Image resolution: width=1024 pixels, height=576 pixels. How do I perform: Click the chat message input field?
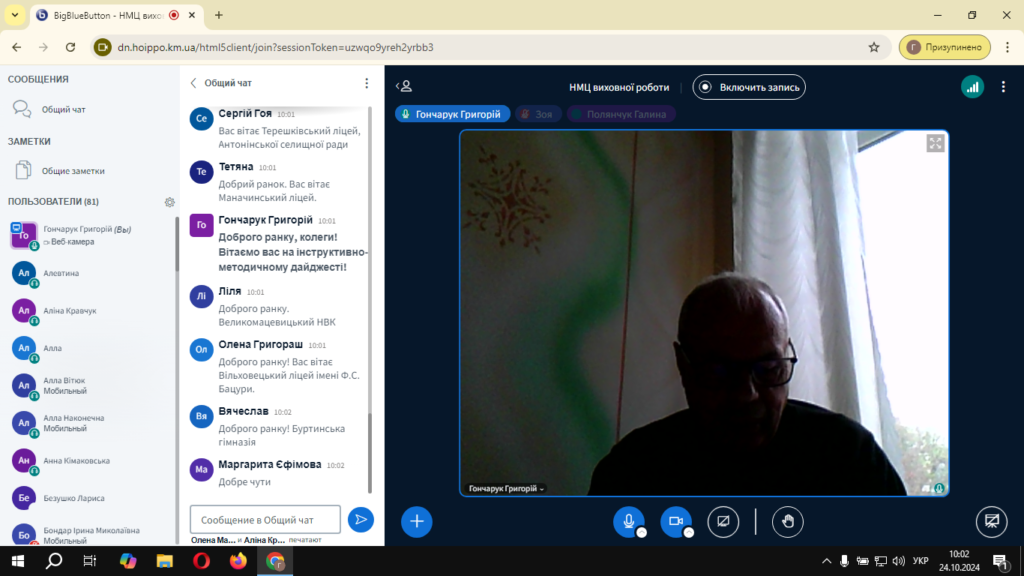click(x=265, y=520)
